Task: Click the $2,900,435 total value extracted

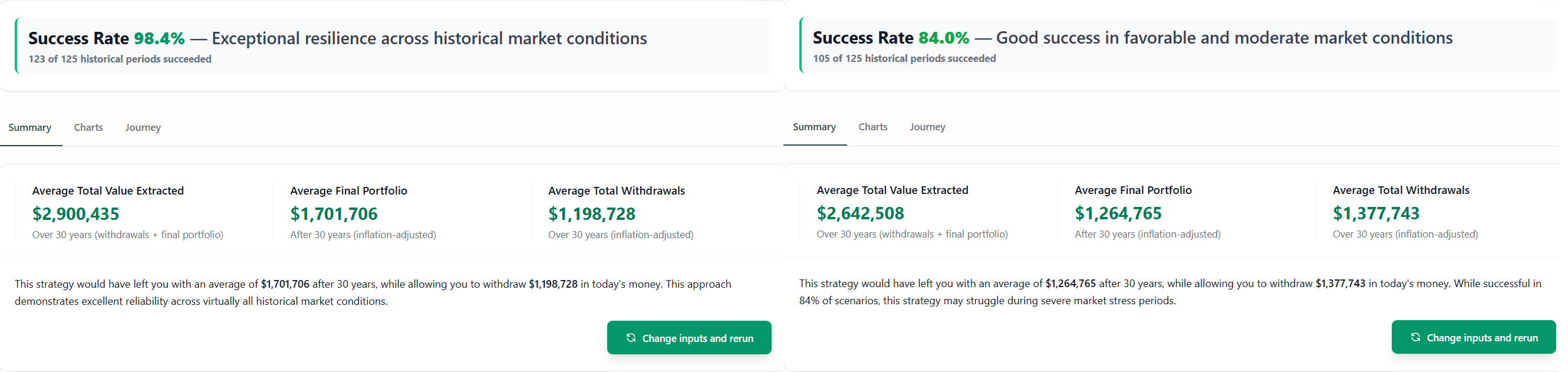Action: pyautogui.click(x=75, y=213)
